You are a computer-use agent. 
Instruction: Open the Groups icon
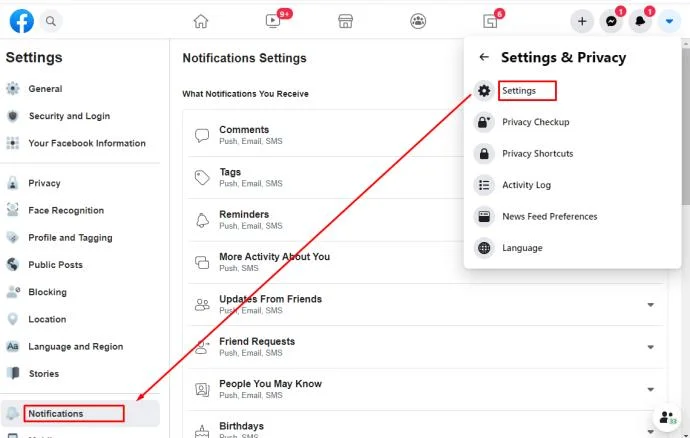[x=418, y=21]
